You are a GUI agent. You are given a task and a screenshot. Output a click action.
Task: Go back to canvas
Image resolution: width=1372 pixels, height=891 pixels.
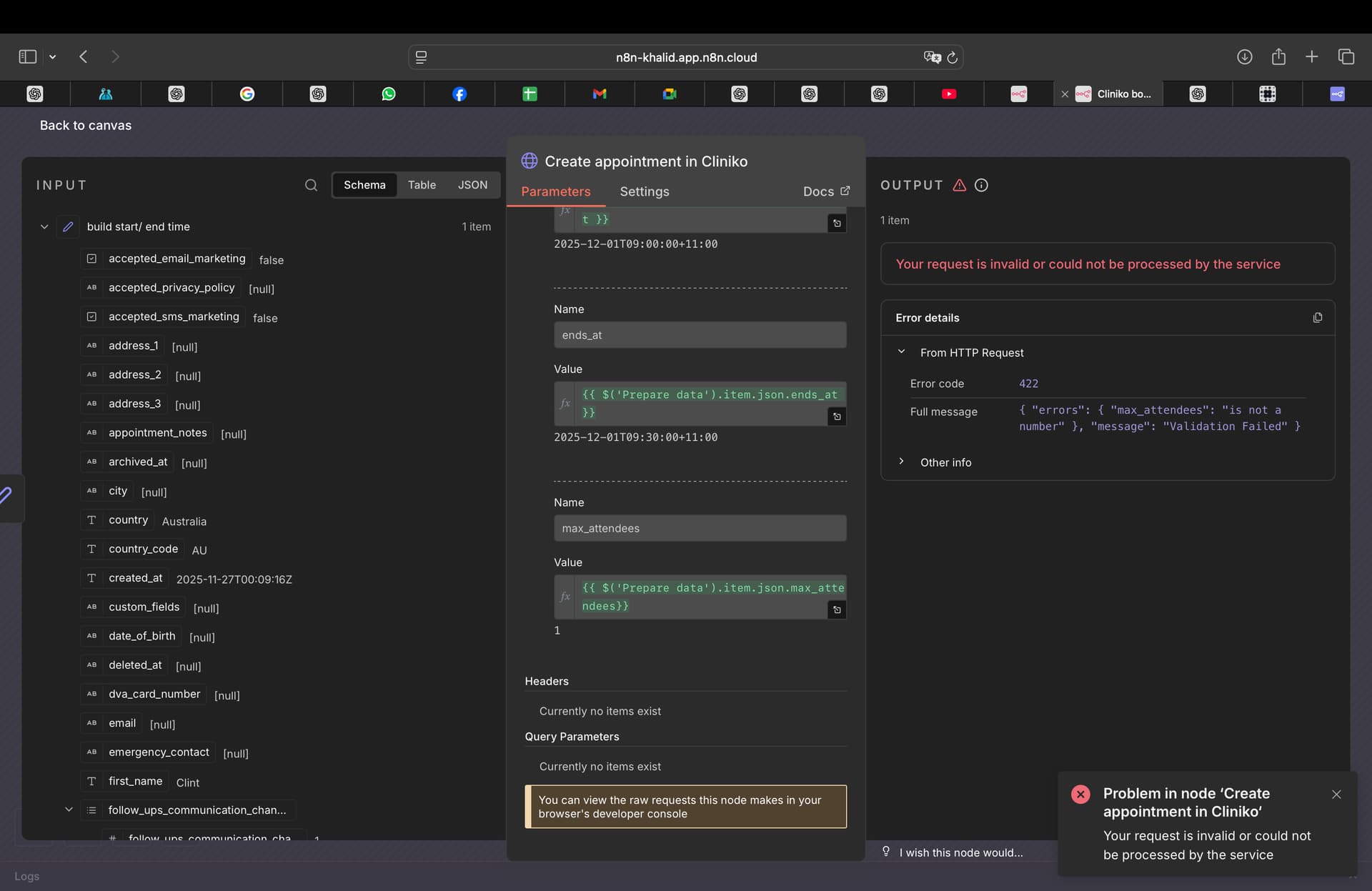(86, 125)
